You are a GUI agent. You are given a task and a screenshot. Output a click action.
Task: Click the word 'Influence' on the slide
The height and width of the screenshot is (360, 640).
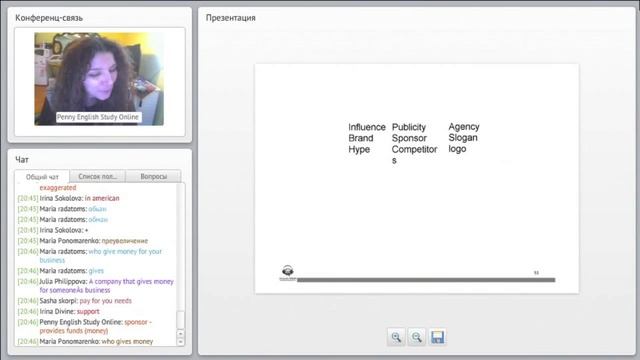(367, 127)
